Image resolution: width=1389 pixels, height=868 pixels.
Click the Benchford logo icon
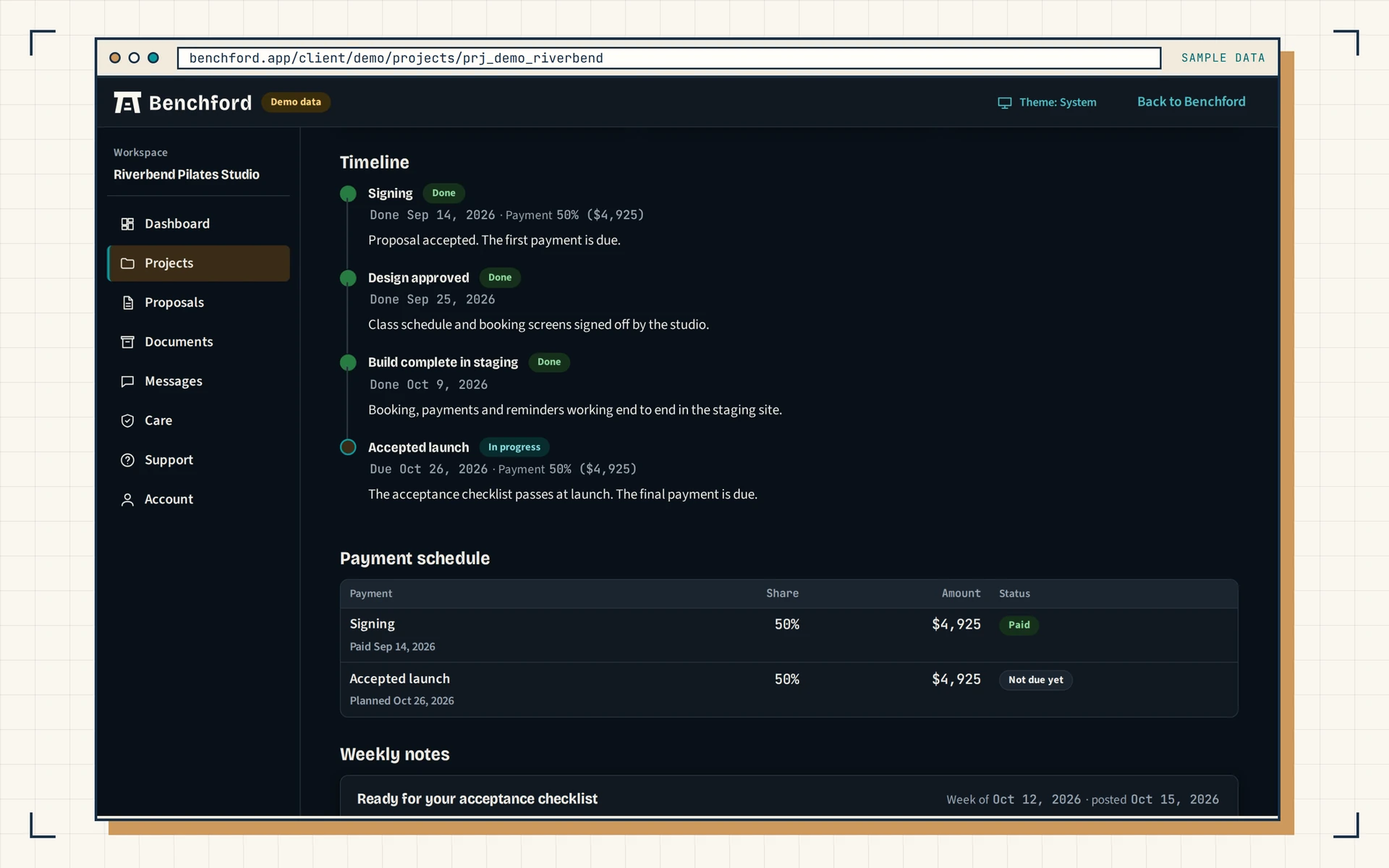click(x=127, y=103)
